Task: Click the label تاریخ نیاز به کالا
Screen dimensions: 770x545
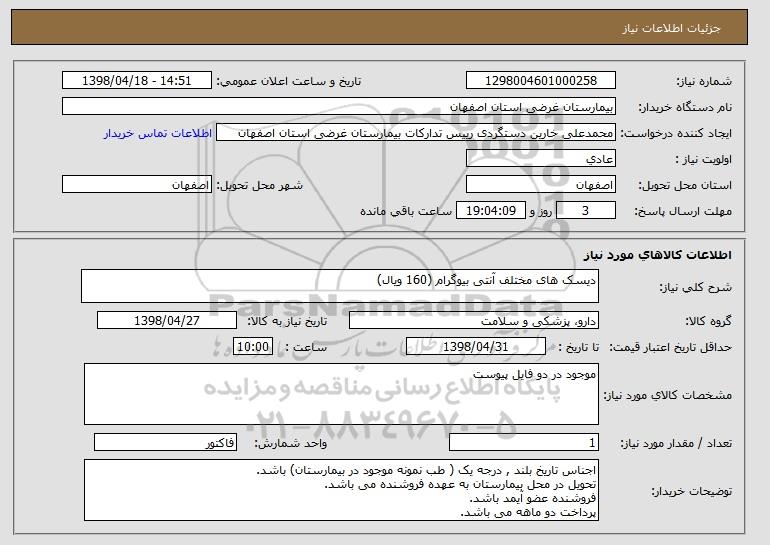Action: (x=287, y=321)
